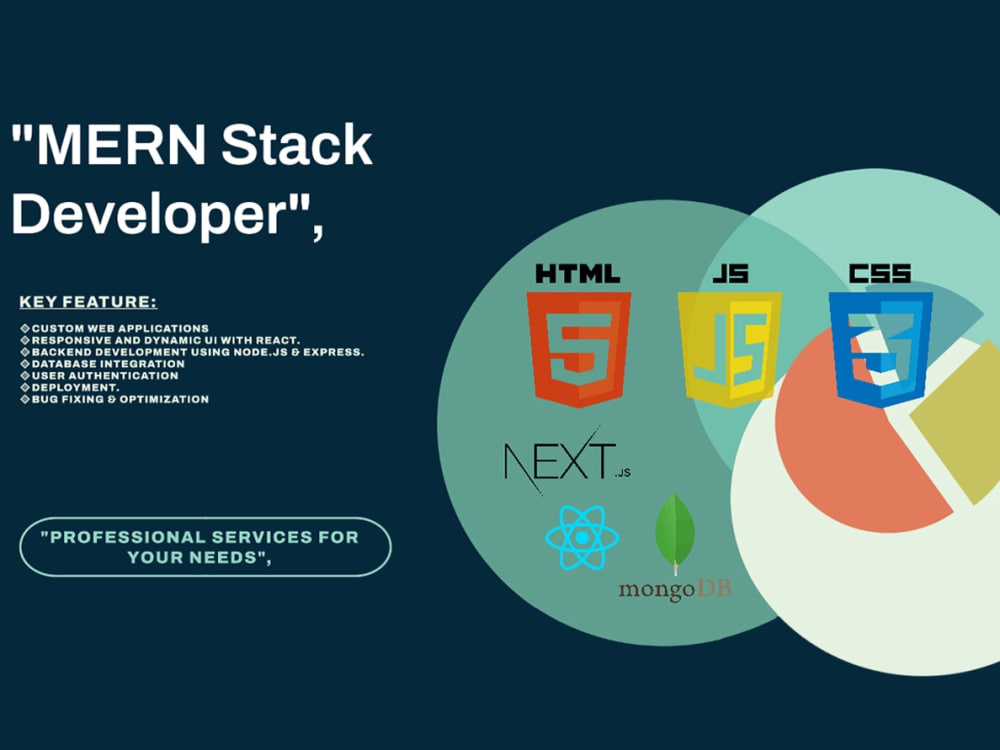1000x750 pixels.
Task: Click "Database Integration" bullet
Action: tap(103, 364)
